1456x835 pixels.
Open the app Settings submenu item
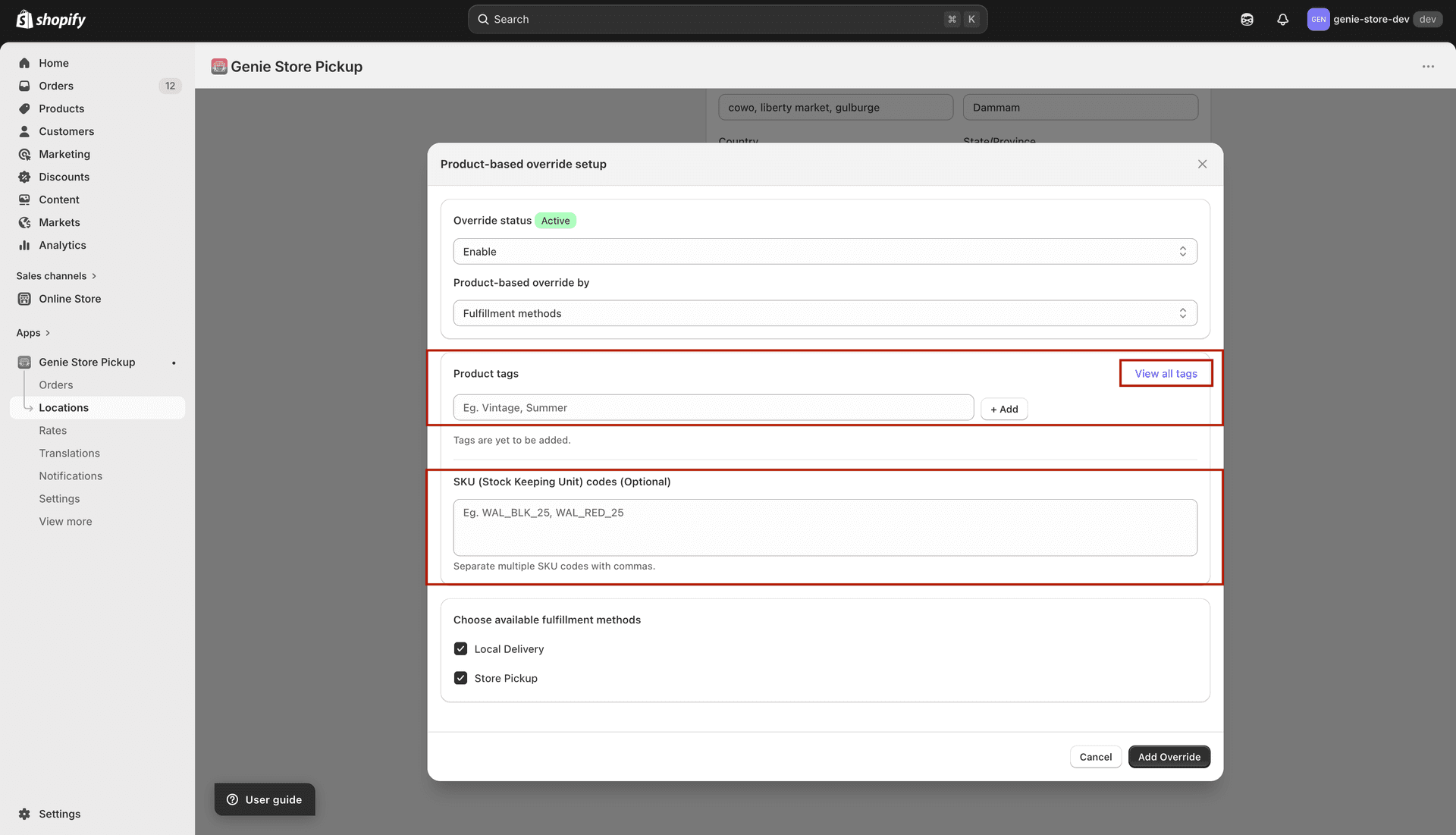coord(59,499)
